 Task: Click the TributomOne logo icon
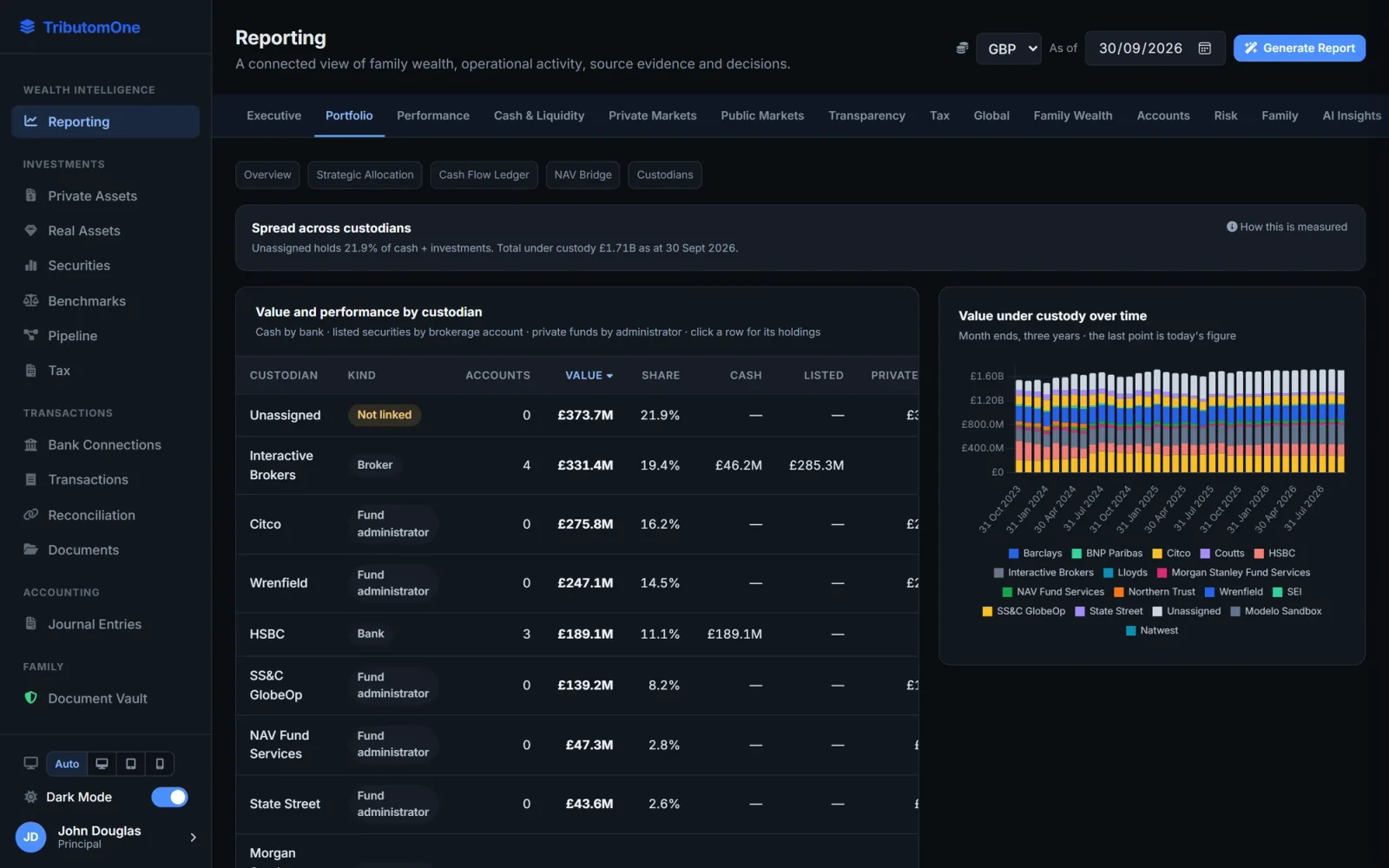[x=28, y=27]
